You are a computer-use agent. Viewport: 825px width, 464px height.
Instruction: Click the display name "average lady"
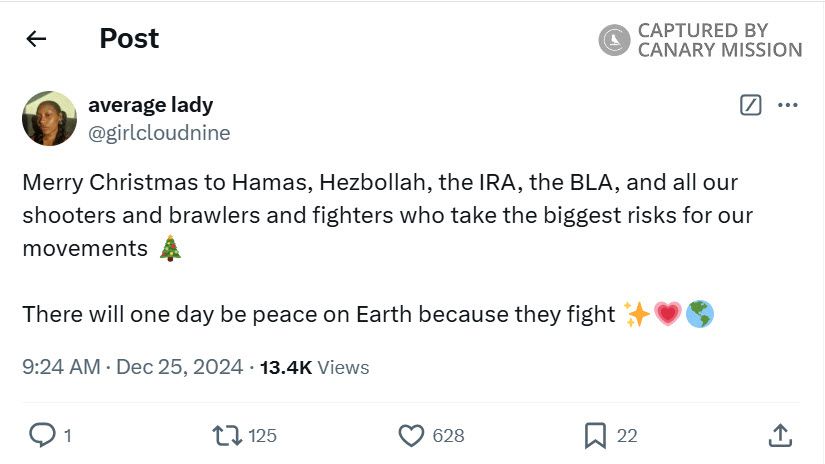tap(150, 104)
